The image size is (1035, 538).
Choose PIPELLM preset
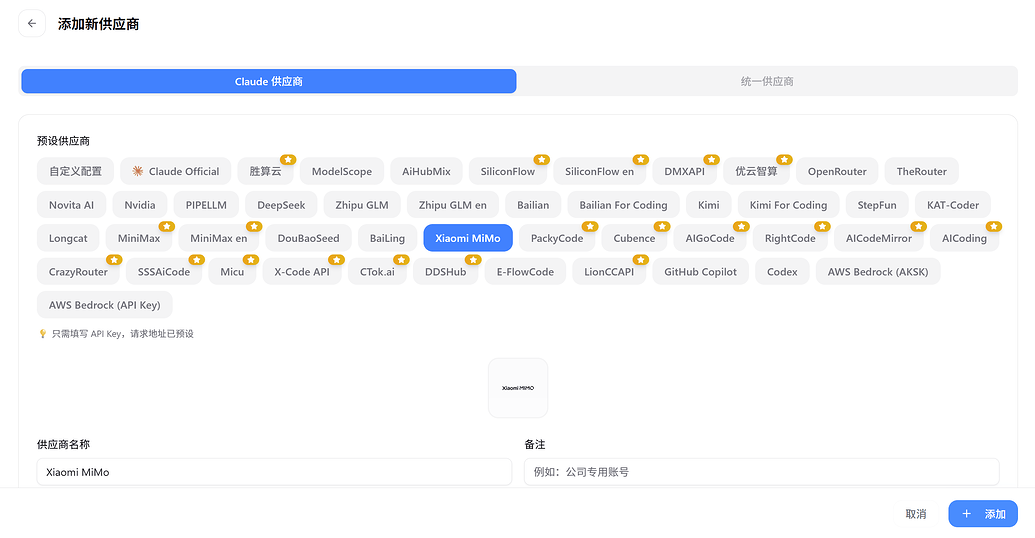[x=206, y=205]
